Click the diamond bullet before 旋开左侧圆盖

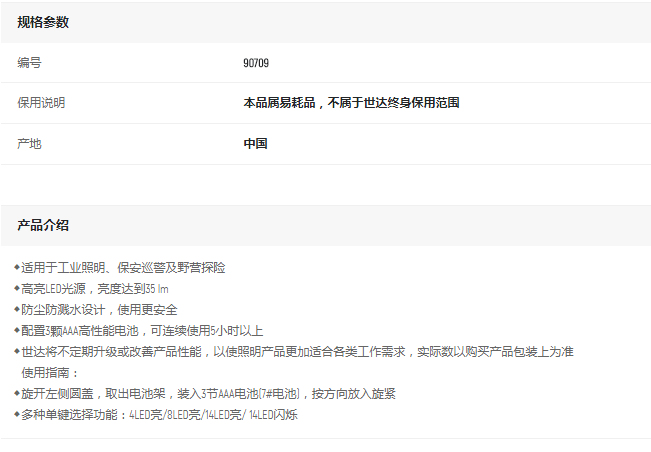coord(17,394)
